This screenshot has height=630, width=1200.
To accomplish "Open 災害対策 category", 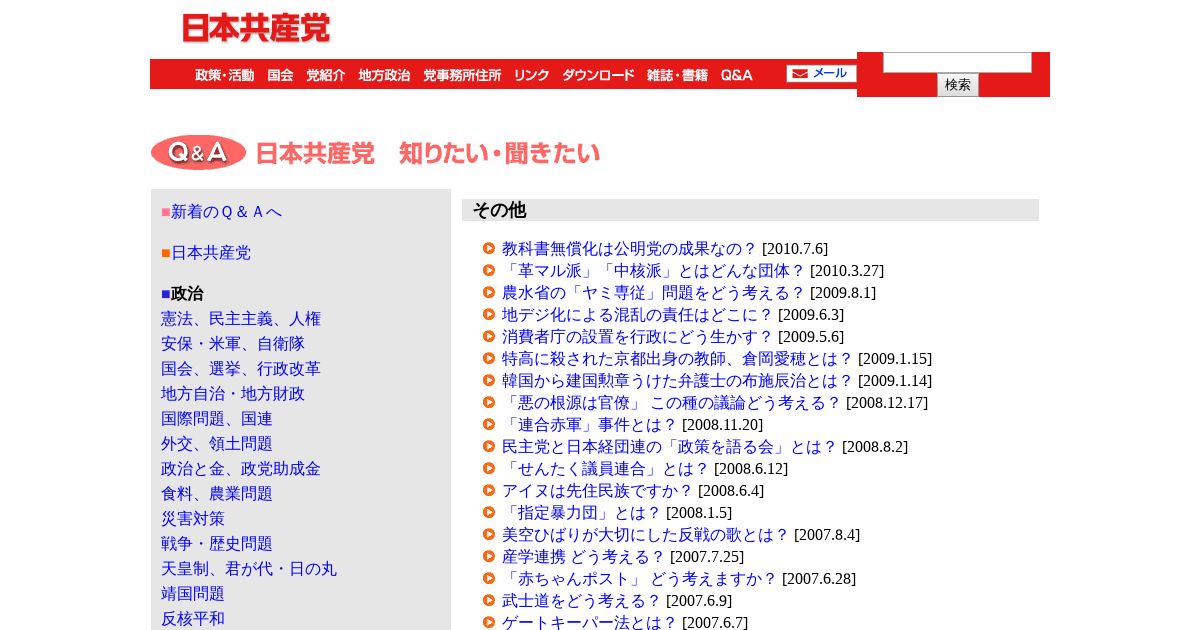I will tap(193, 519).
